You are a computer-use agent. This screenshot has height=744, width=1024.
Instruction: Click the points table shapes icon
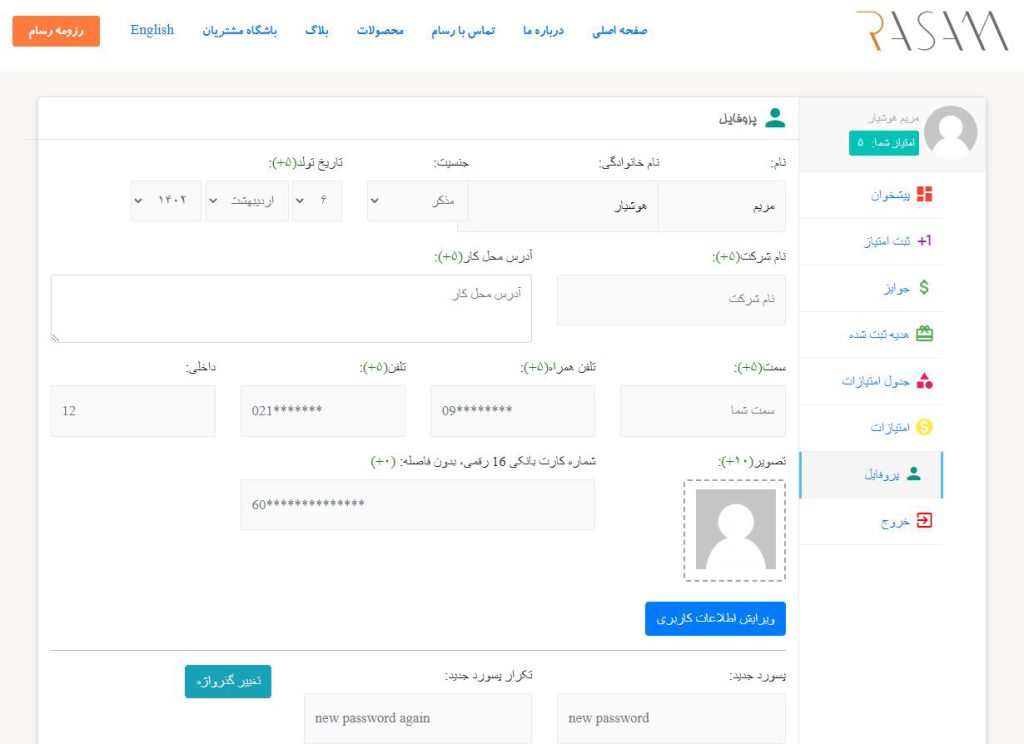[x=924, y=381]
